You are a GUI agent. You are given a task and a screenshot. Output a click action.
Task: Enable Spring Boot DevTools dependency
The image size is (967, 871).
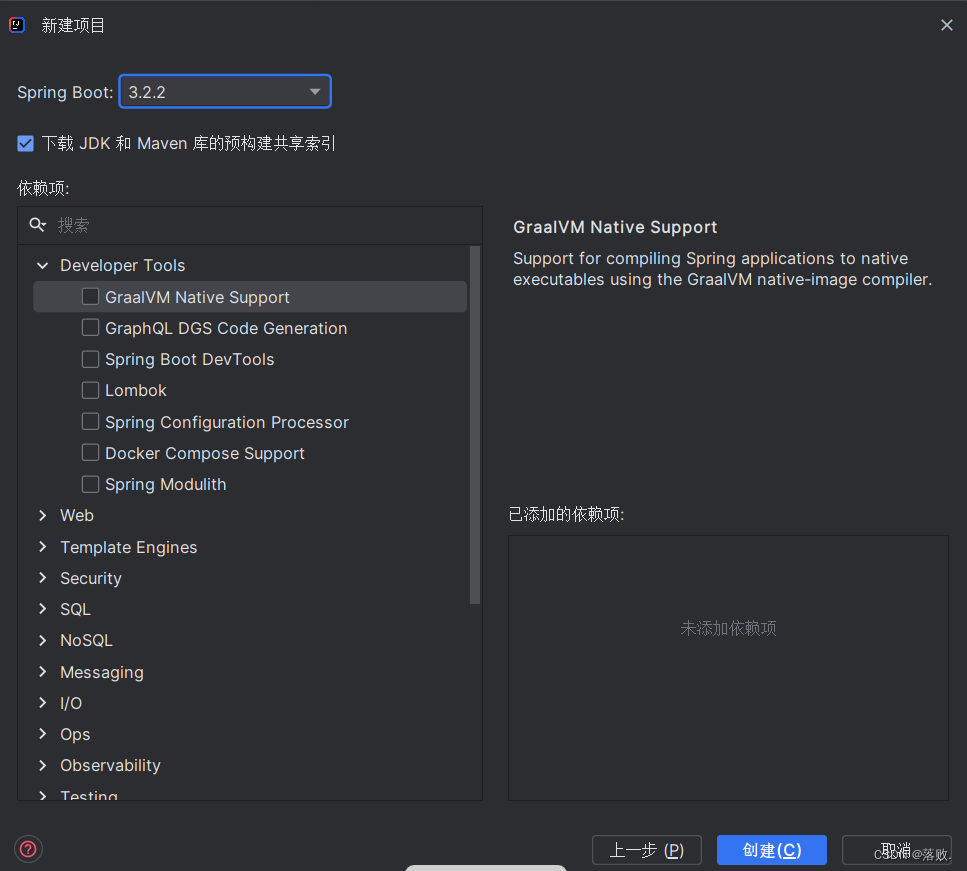(91, 359)
